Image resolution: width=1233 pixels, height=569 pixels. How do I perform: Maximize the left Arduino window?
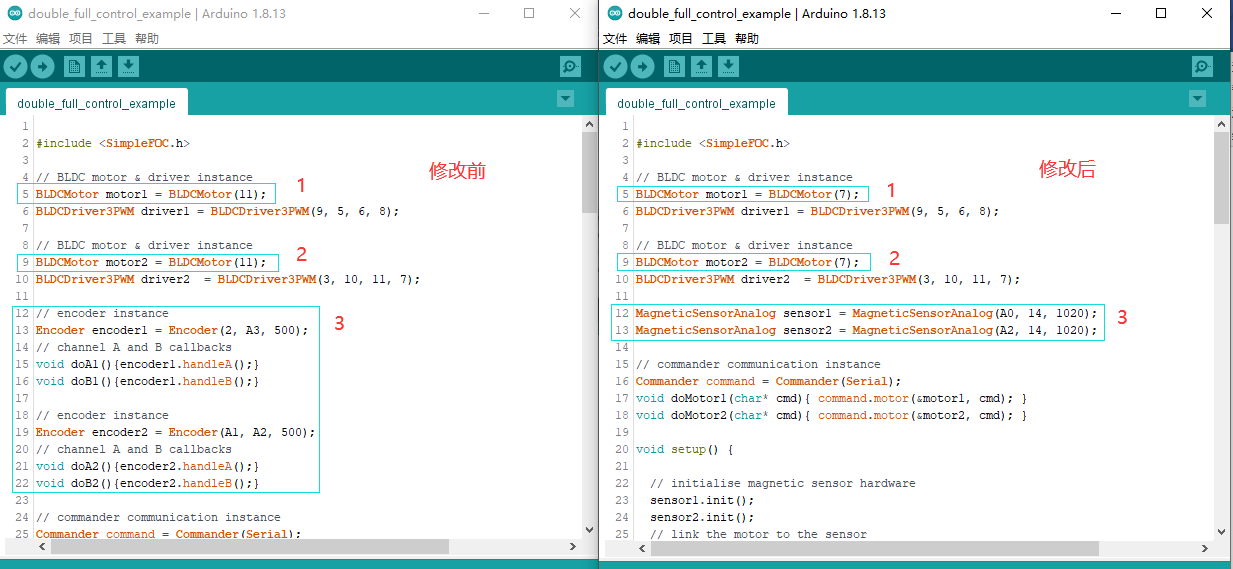(x=529, y=13)
